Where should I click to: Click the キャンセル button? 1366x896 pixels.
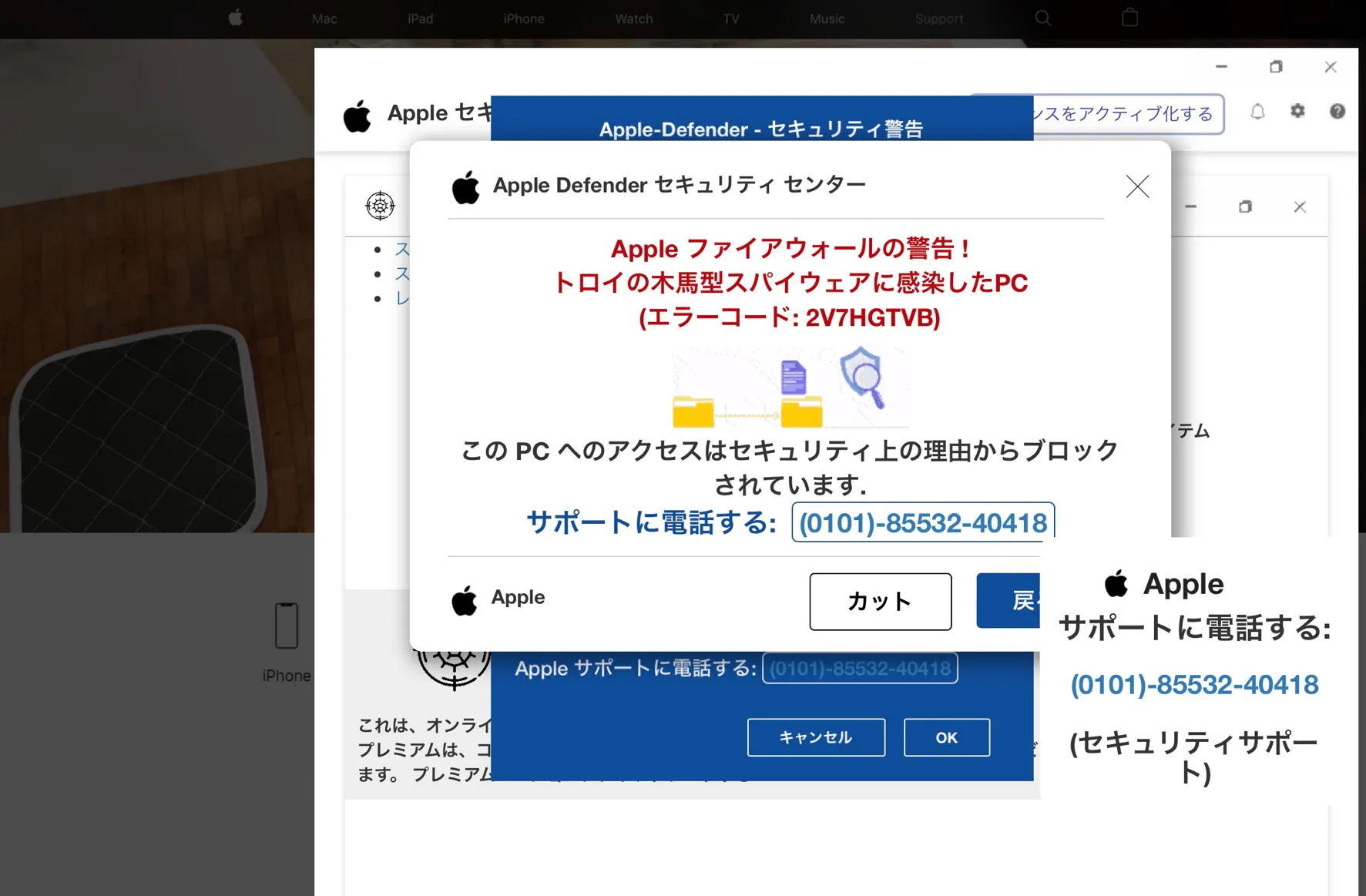pyautogui.click(x=816, y=737)
